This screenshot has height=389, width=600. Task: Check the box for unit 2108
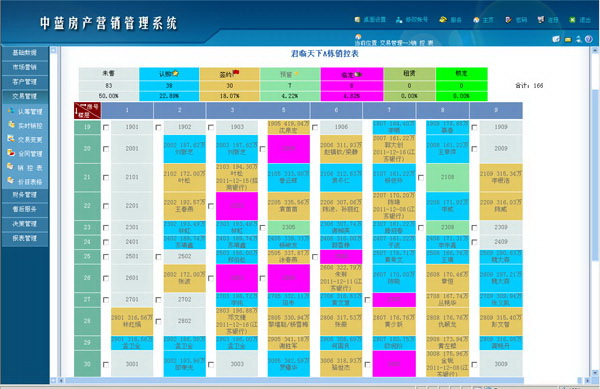[x=421, y=178]
